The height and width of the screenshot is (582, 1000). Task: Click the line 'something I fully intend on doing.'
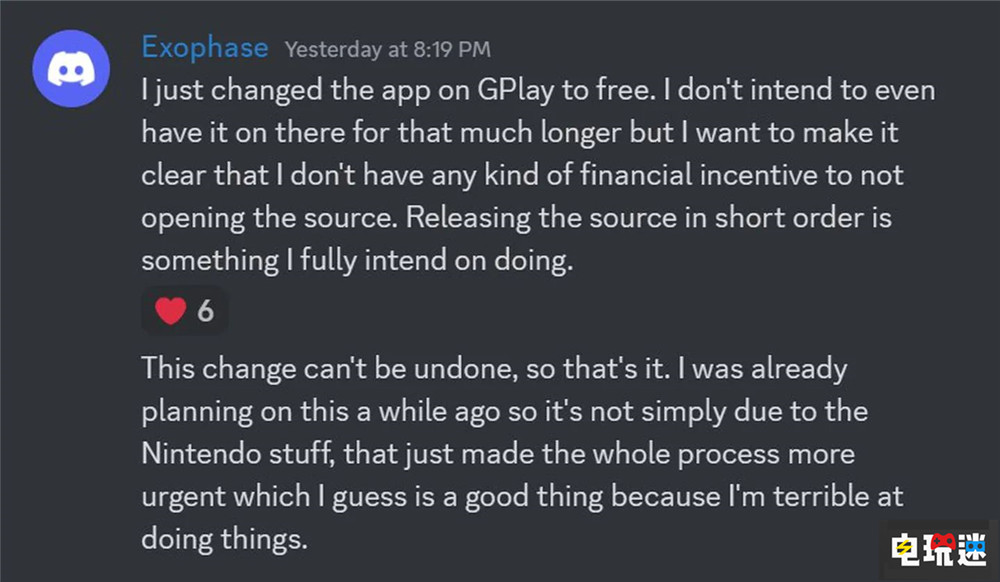[357, 261]
